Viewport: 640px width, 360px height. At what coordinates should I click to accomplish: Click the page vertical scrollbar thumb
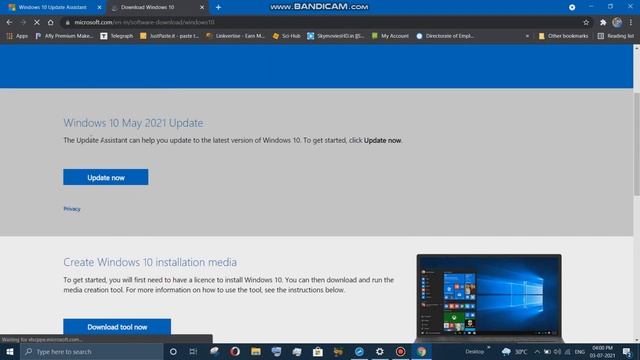tap(636, 144)
